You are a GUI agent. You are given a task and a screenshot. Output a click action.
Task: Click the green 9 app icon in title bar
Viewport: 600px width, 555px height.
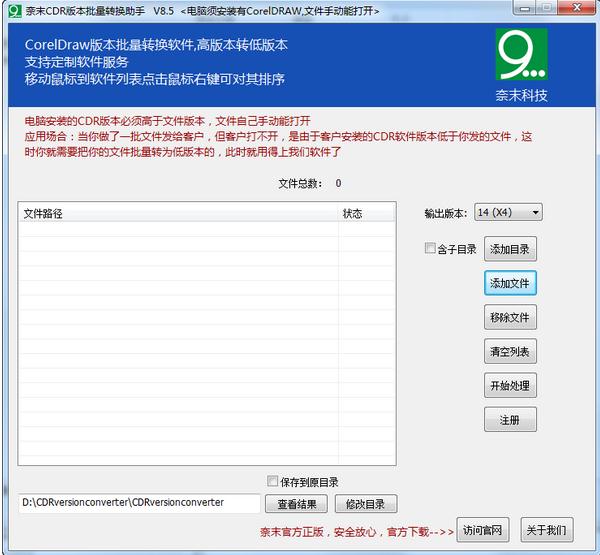point(15,11)
